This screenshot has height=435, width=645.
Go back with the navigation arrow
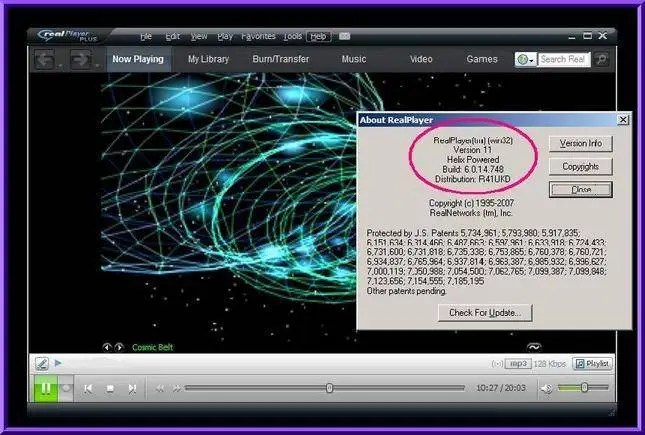[x=45, y=60]
